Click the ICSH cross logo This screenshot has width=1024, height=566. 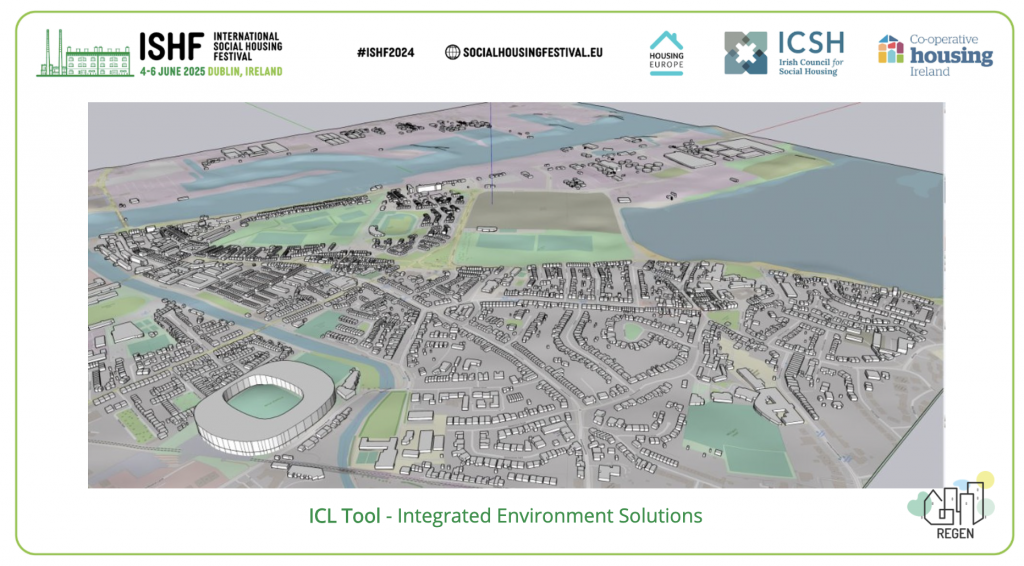click(x=745, y=53)
